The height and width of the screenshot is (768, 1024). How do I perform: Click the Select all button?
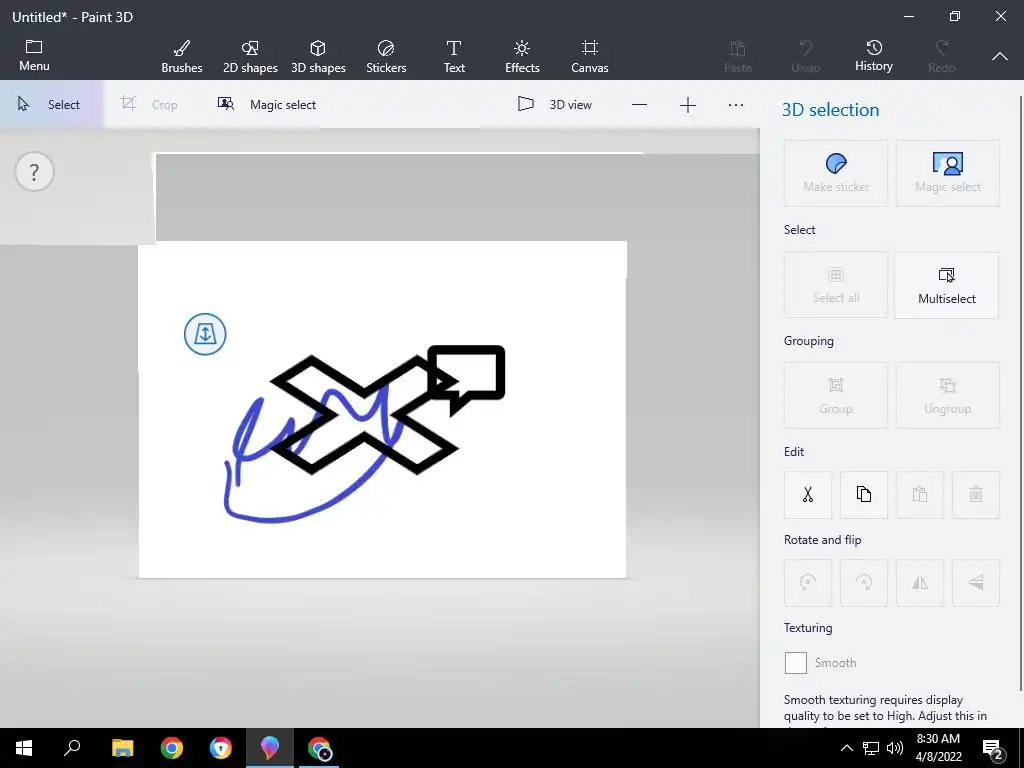836,285
